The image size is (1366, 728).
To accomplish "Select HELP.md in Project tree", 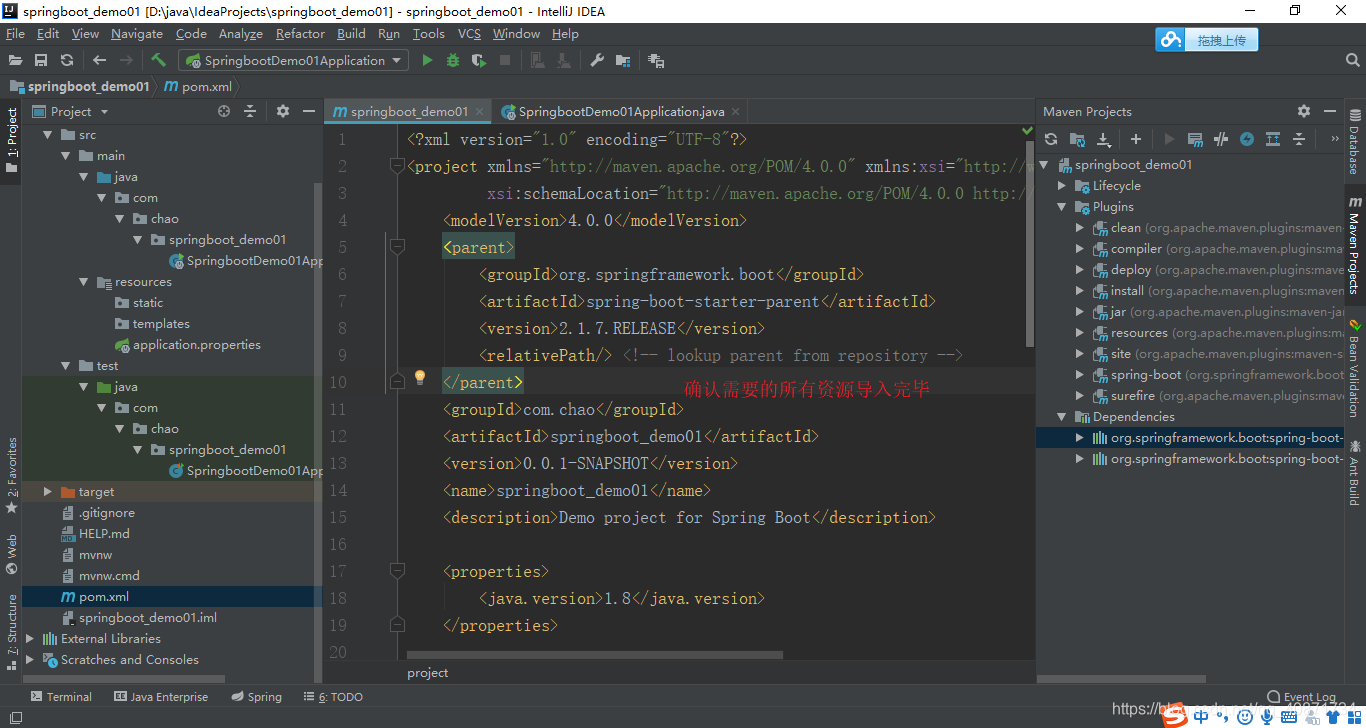I will coord(96,534).
